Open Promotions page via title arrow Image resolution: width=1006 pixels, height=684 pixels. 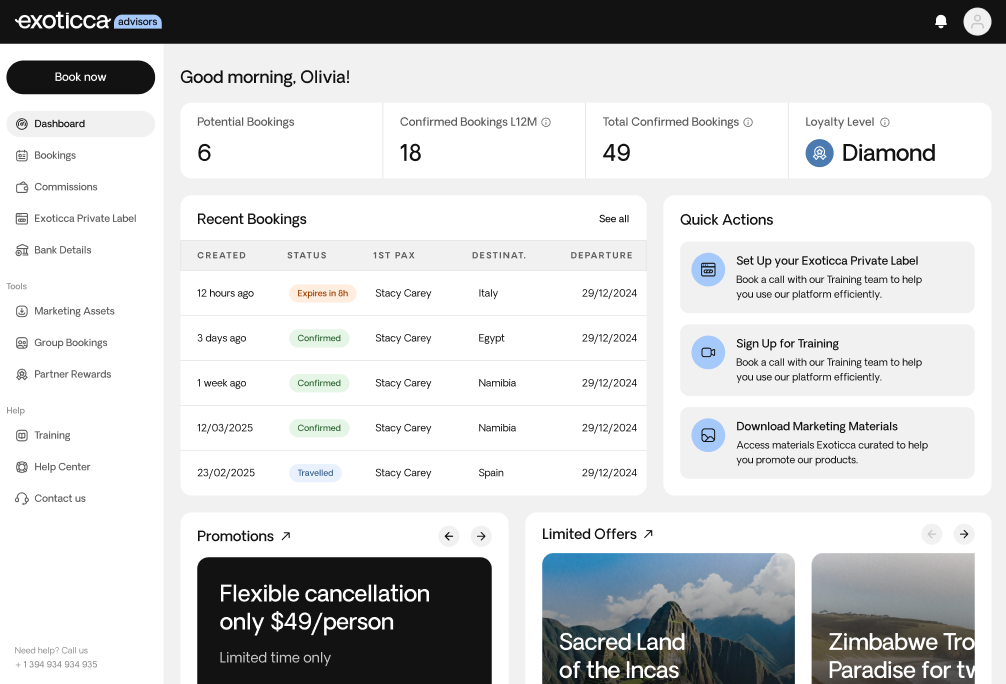[286, 536]
